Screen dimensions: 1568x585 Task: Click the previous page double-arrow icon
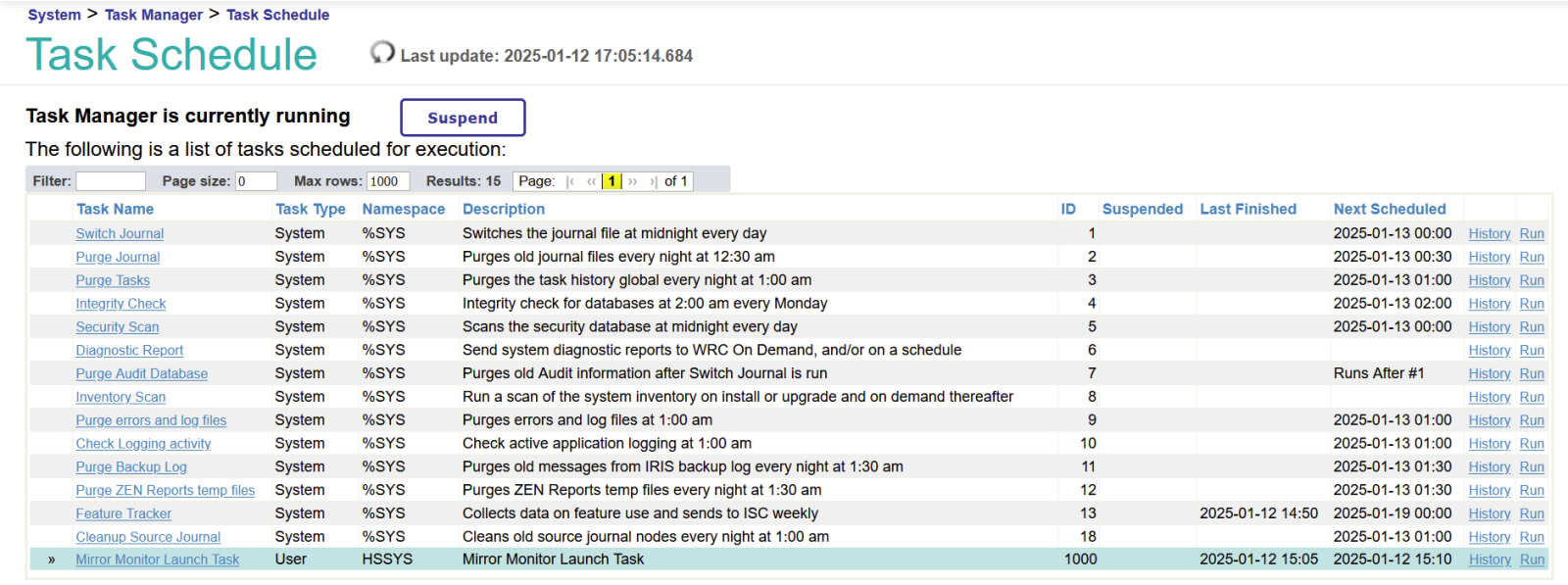pos(591,181)
